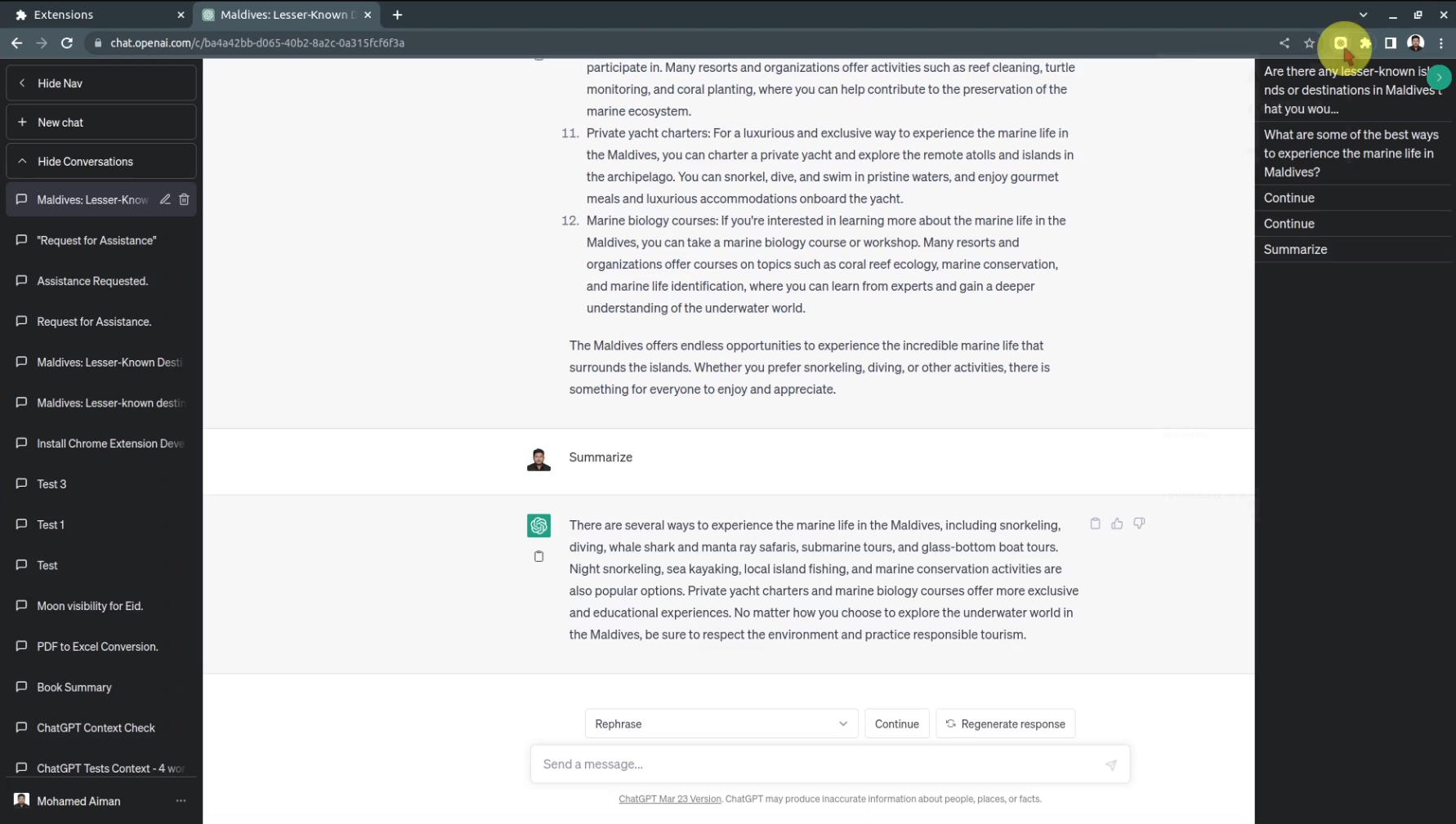Open the ChatGPT Tests Context - 4 wor conversation
The height and width of the screenshot is (824, 1456).
click(x=101, y=768)
